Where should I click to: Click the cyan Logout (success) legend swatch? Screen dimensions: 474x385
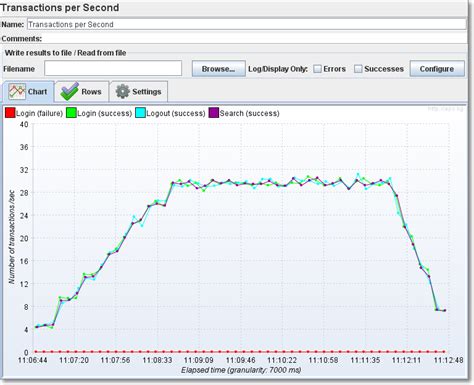pyautogui.click(x=140, y=113)
